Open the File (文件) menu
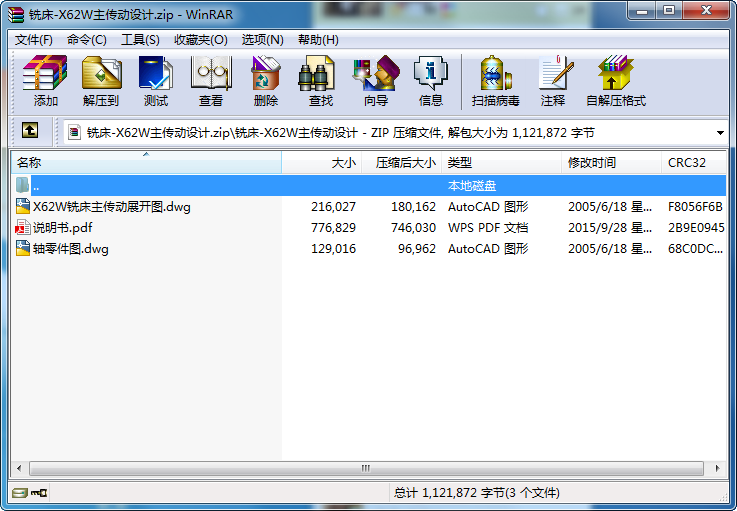This screenshot has height=511, width=737. [33, 40]
